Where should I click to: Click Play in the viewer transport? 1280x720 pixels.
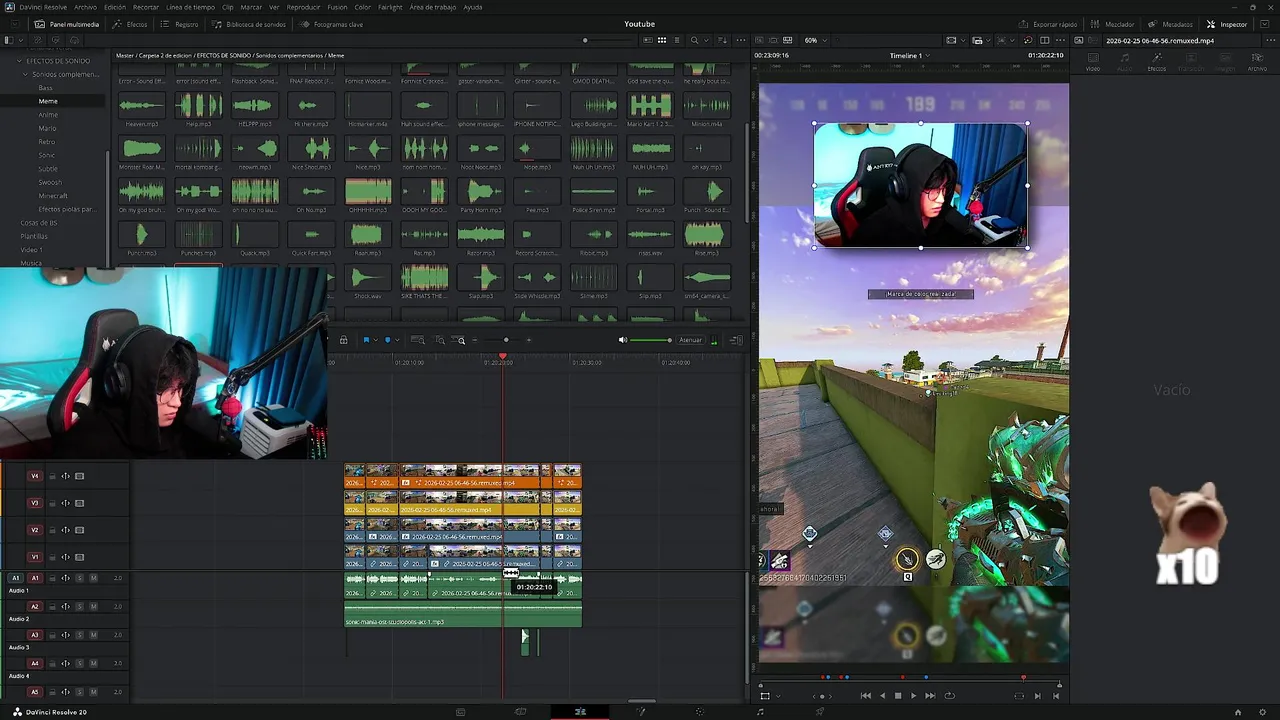[x=913, y=696]
